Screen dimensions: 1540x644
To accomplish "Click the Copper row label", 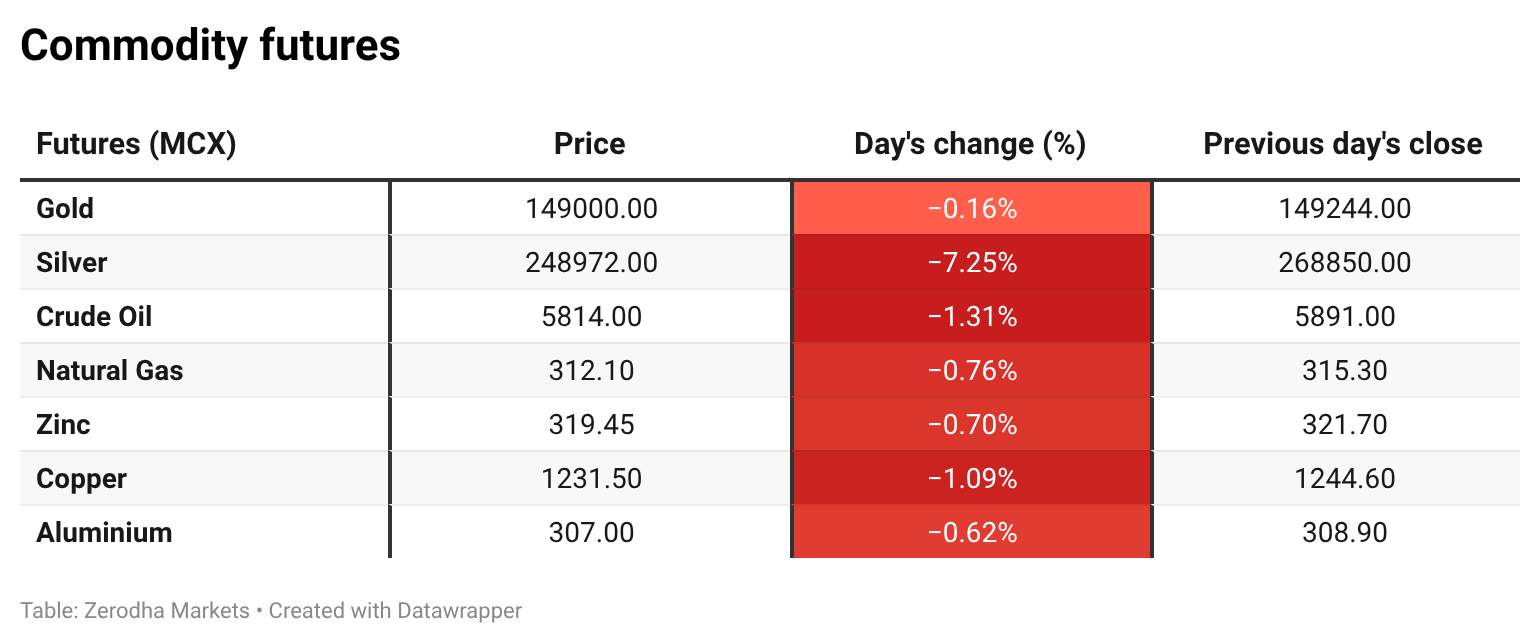I will 81,479.
